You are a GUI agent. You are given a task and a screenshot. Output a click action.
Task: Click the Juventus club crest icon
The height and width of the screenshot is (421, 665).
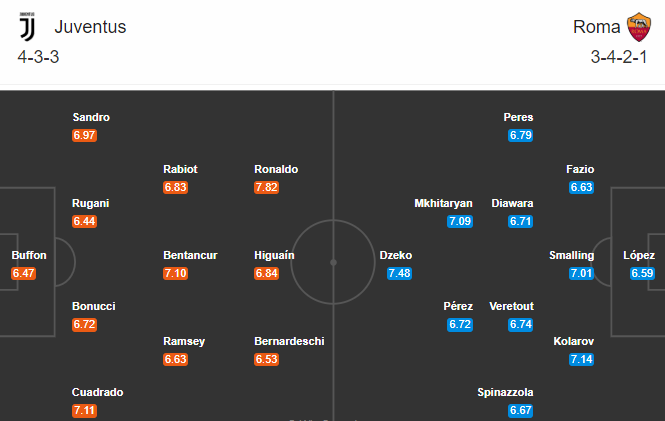(27, 27)
